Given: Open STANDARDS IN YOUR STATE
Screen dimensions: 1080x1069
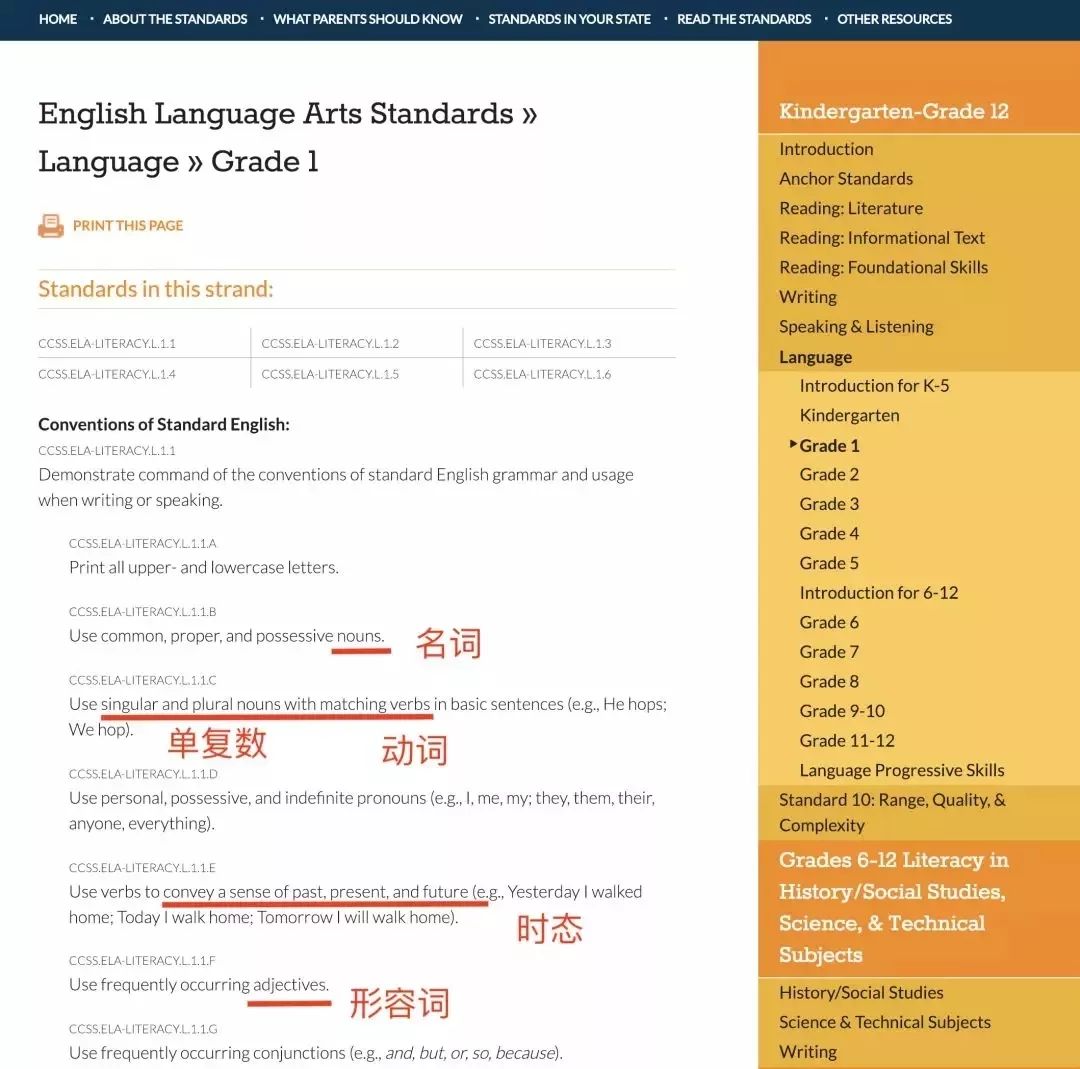Looking at the screenshot, I should coord(569,19).
